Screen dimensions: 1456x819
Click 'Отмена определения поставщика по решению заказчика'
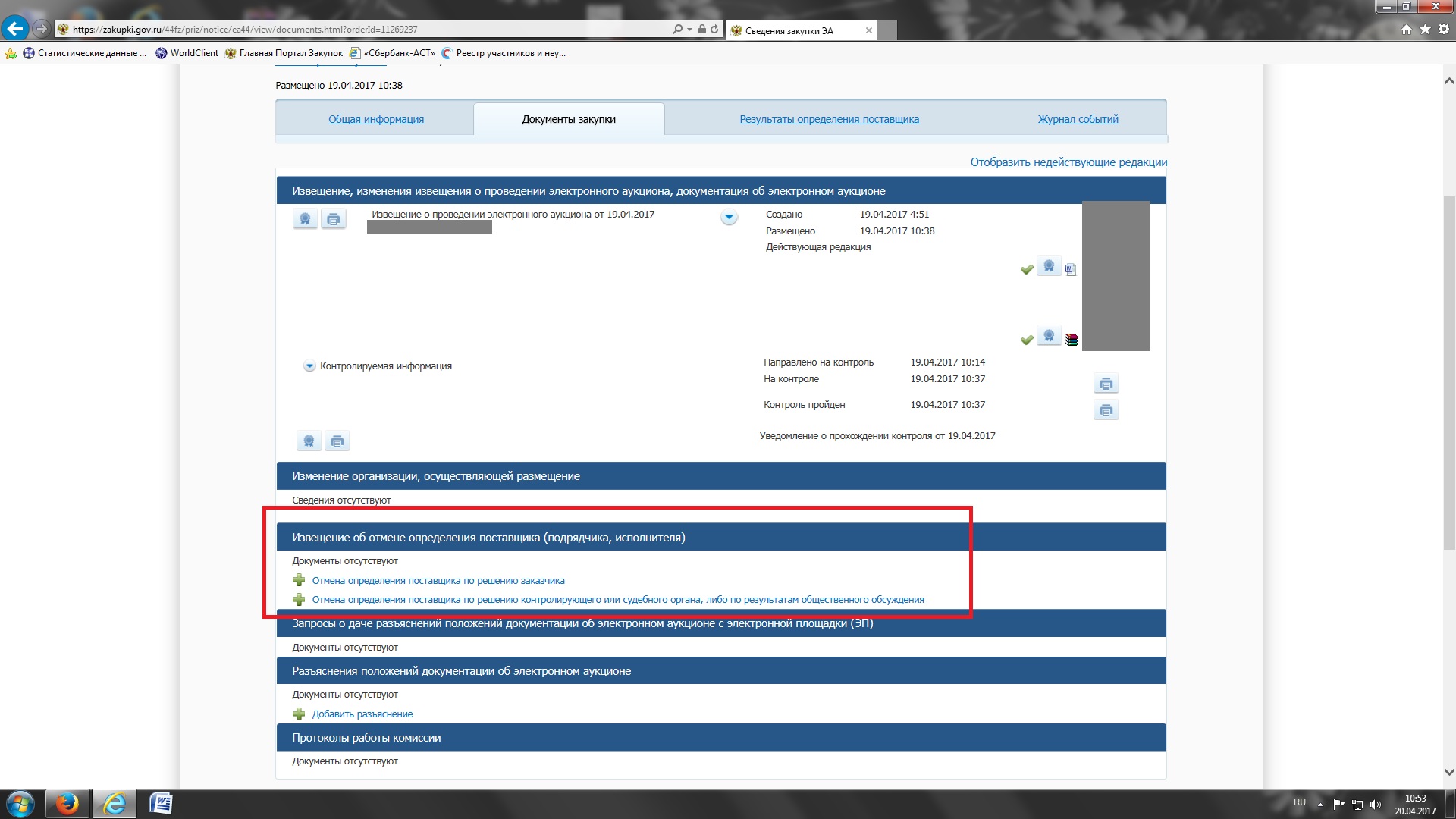438,581
